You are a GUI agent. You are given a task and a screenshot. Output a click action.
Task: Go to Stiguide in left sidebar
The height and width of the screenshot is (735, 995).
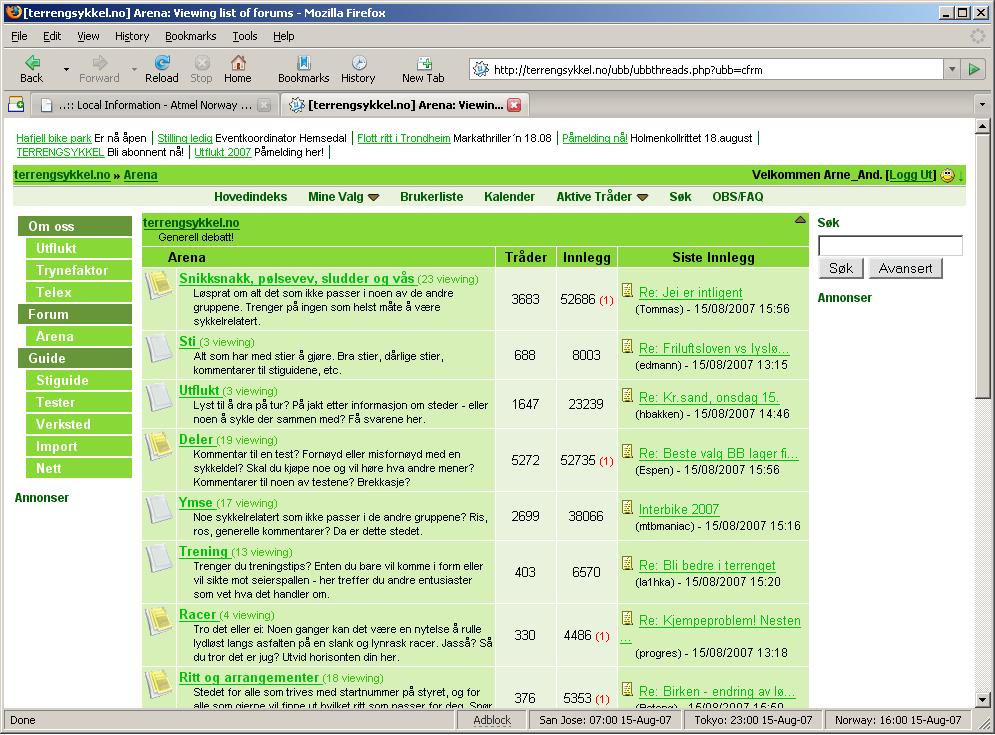click(x=79, y=380)
